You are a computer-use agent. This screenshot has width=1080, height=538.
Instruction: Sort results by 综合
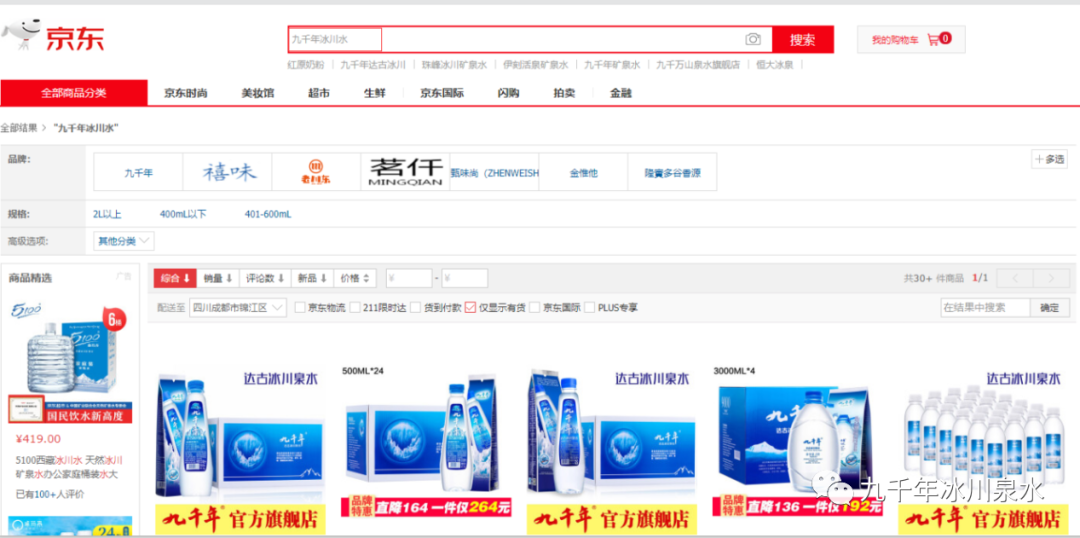[x=175, y=278]
